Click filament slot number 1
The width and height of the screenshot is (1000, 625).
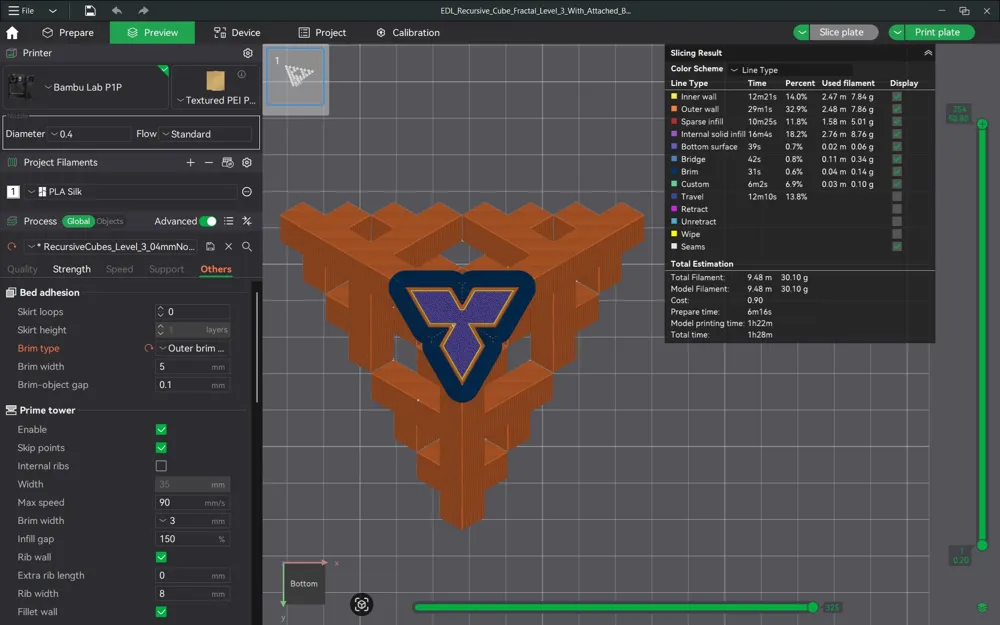(13, 191)
